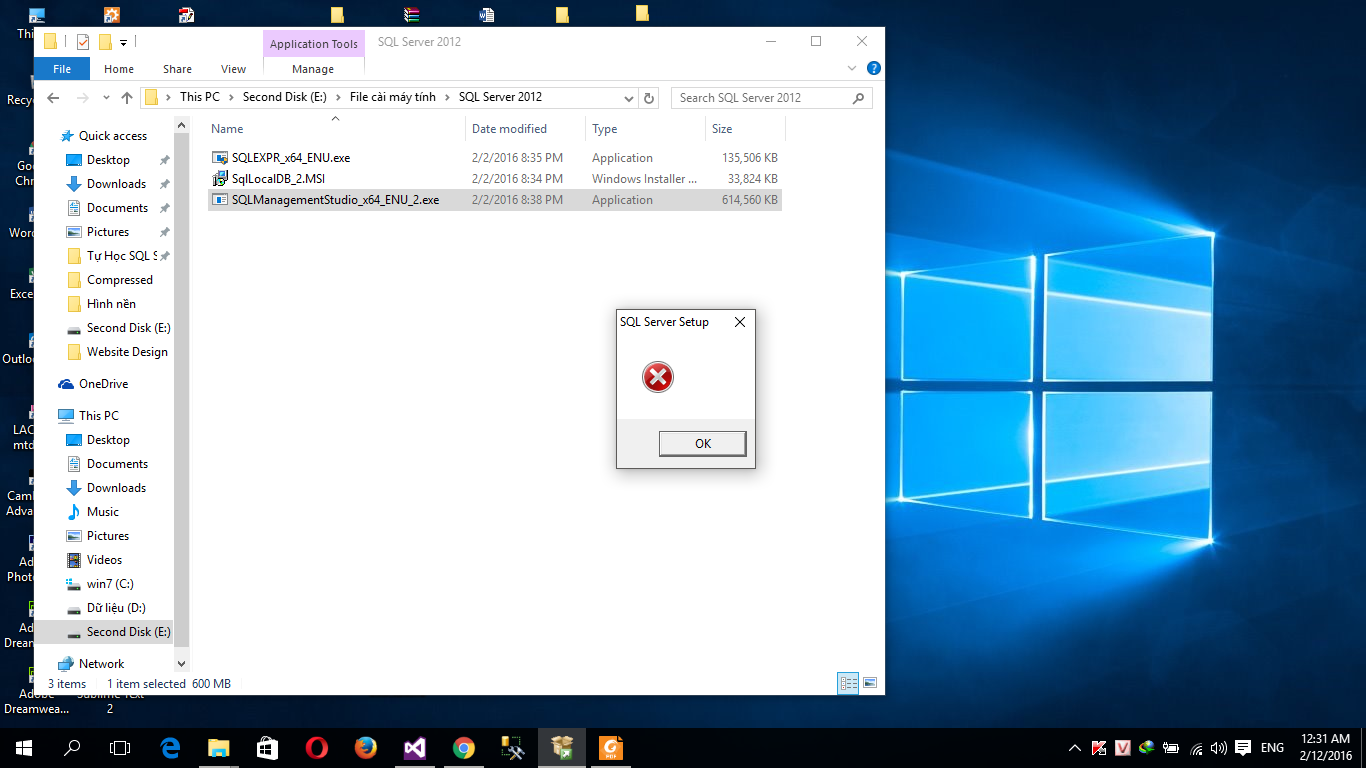
Task: Click the red error icon in SQL Server Setup
Action: [658, 377]
